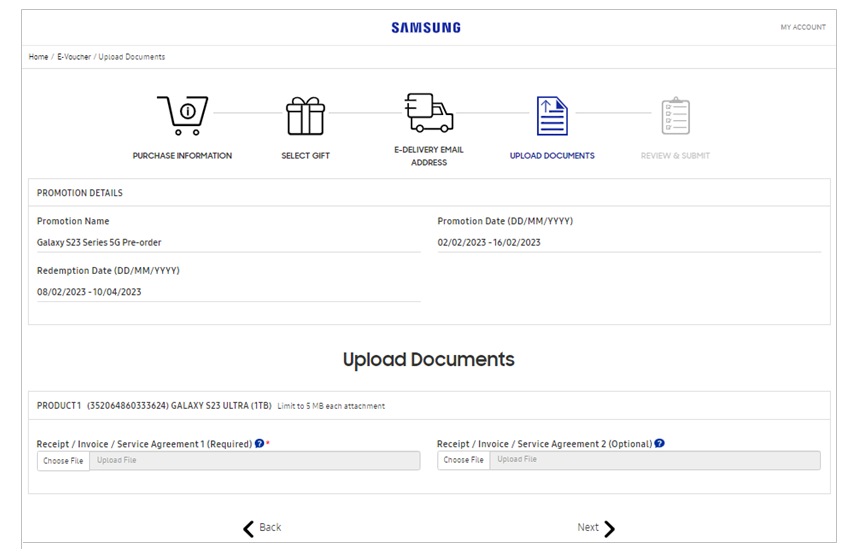Select UPLOAD DOCUMENTS step label
The height and width of the screenshot is (556, 856).
(x=552, y=156)
